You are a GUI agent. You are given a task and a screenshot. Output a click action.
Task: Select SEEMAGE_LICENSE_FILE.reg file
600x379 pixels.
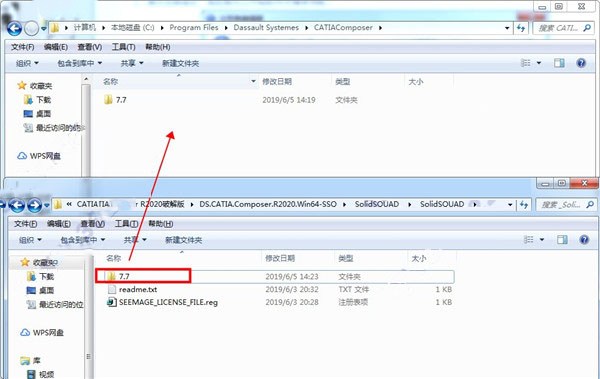point(163,302)
